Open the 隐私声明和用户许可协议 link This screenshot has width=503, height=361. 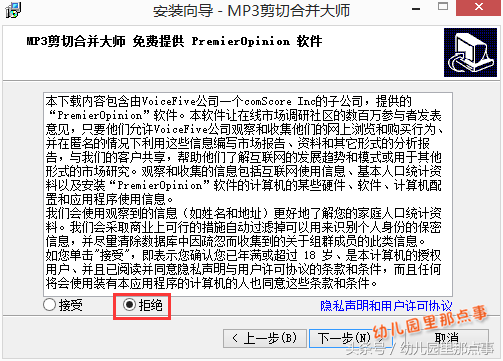pyautogui.click(x=386, y=305)
